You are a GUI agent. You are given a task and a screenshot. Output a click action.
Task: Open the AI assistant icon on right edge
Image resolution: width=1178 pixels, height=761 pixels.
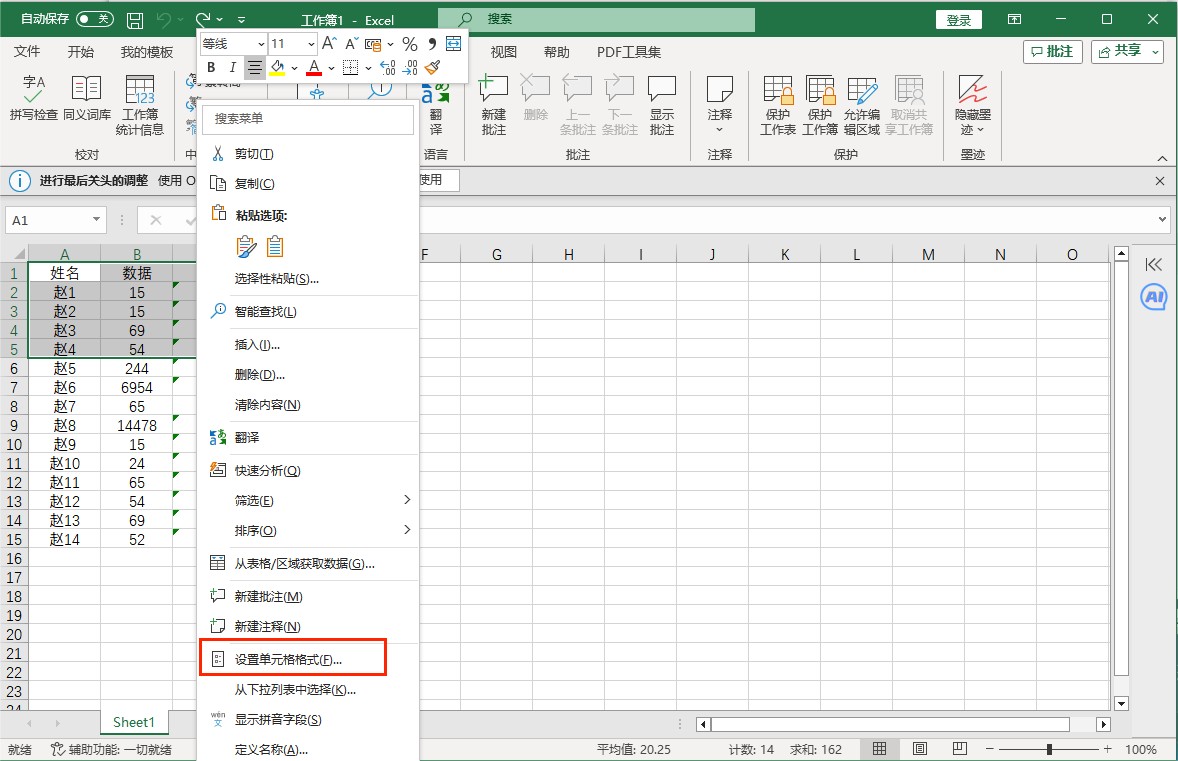point(1154,297)
